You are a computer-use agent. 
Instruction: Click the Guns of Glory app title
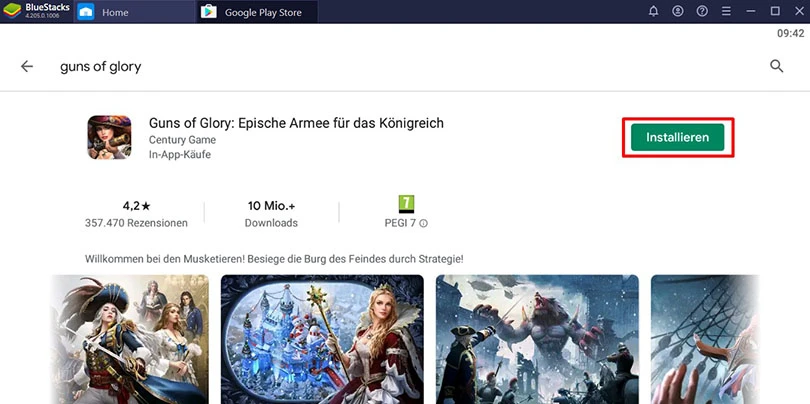(296, 123)
